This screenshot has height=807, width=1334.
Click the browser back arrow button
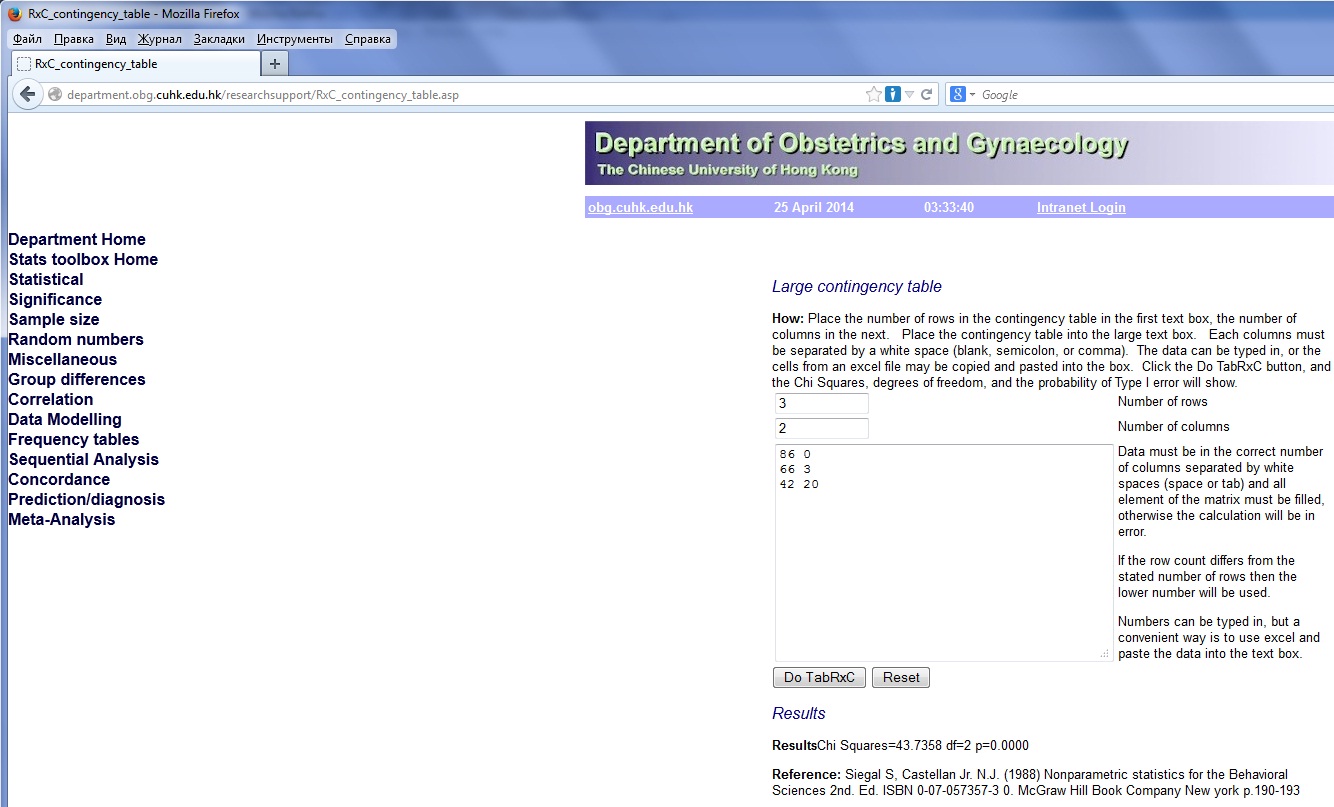27,95
